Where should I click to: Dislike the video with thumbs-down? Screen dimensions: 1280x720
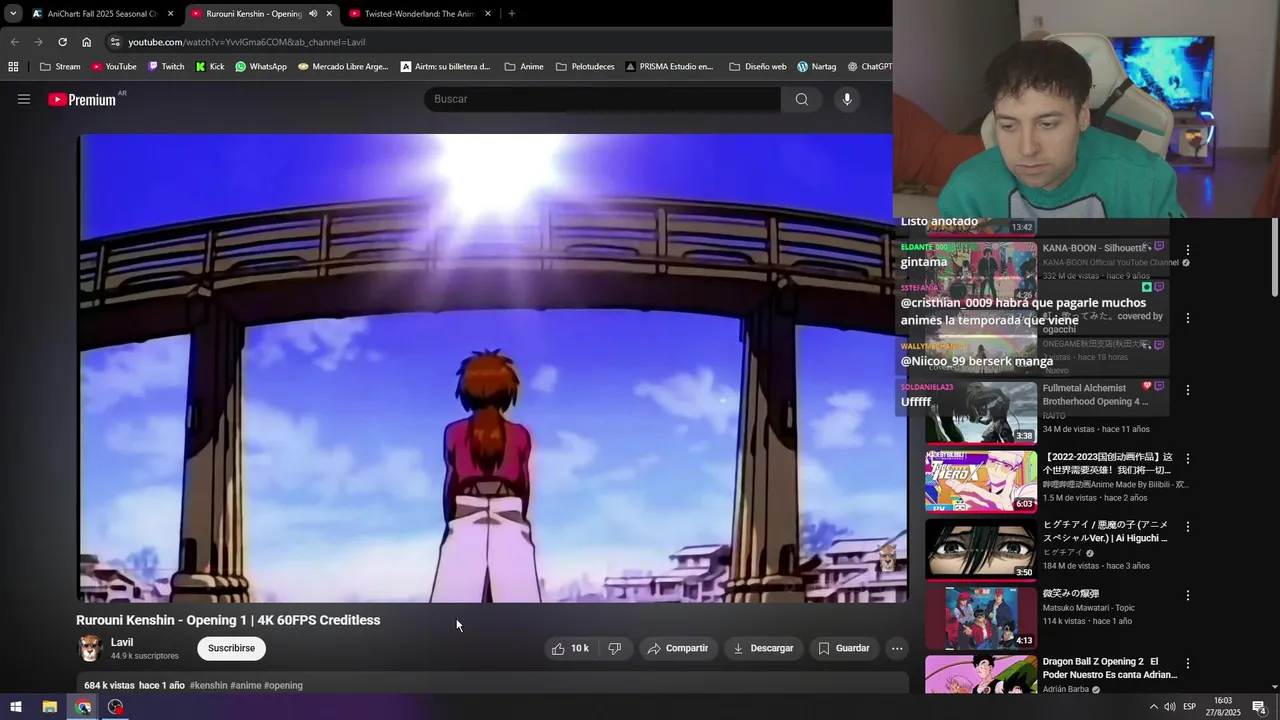[615, 648]
